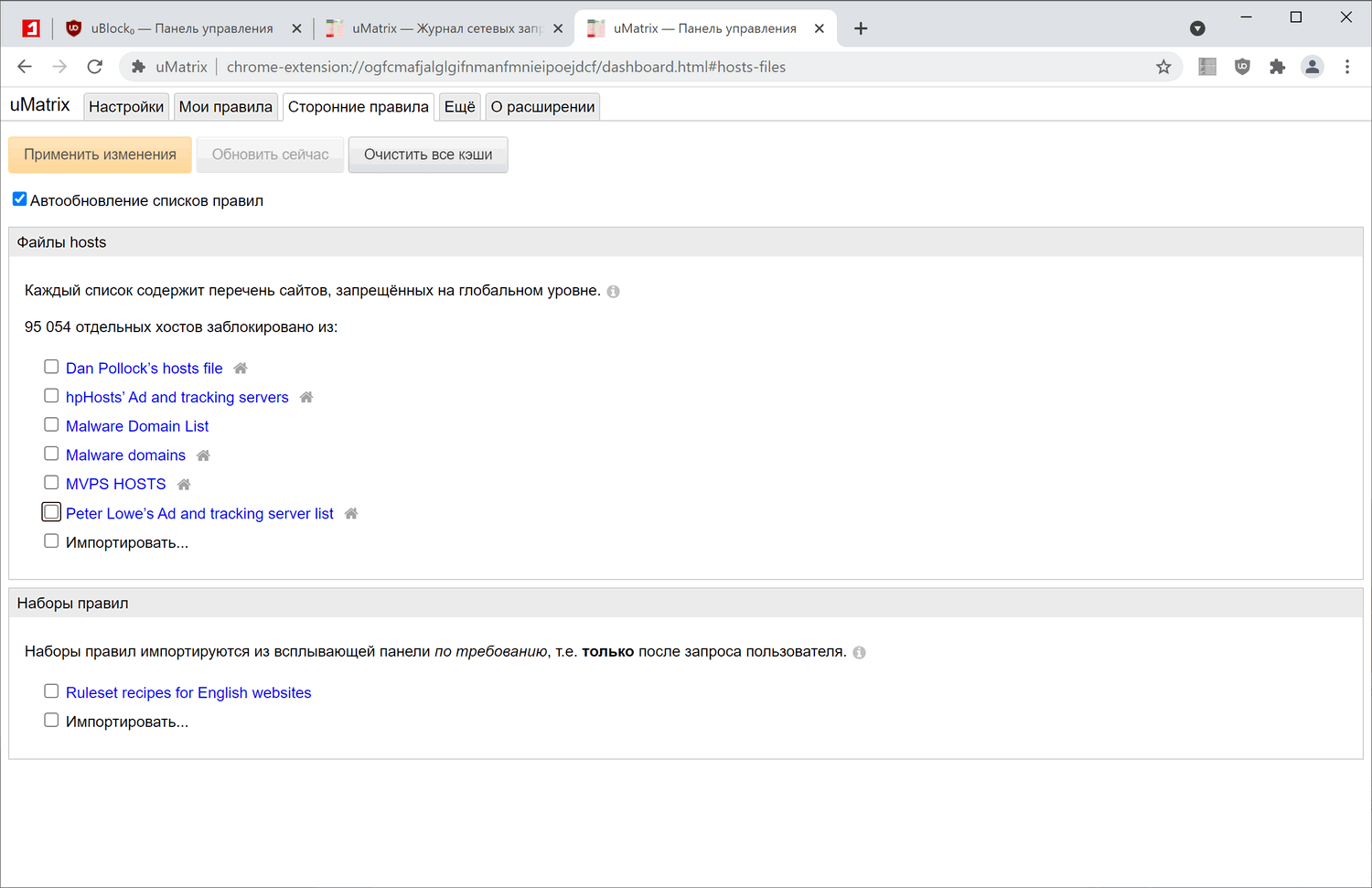Screen dimensions: 1372x888
Task: Click the uMatrix dashboard title
Action: pos(40,105)
